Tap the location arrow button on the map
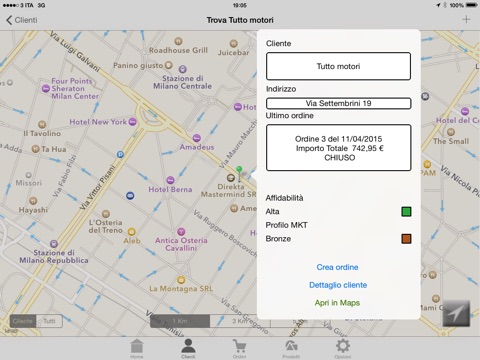Image resolution: width=480 pixels, height=360 pixels. (456, 313)
